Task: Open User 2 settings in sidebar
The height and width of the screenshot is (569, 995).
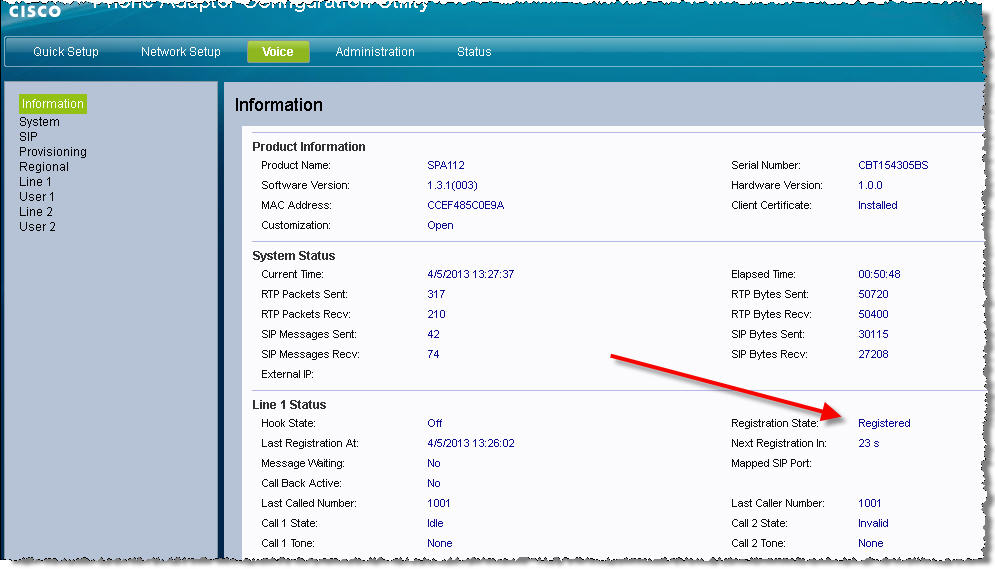Action: [x=37, y=226]
